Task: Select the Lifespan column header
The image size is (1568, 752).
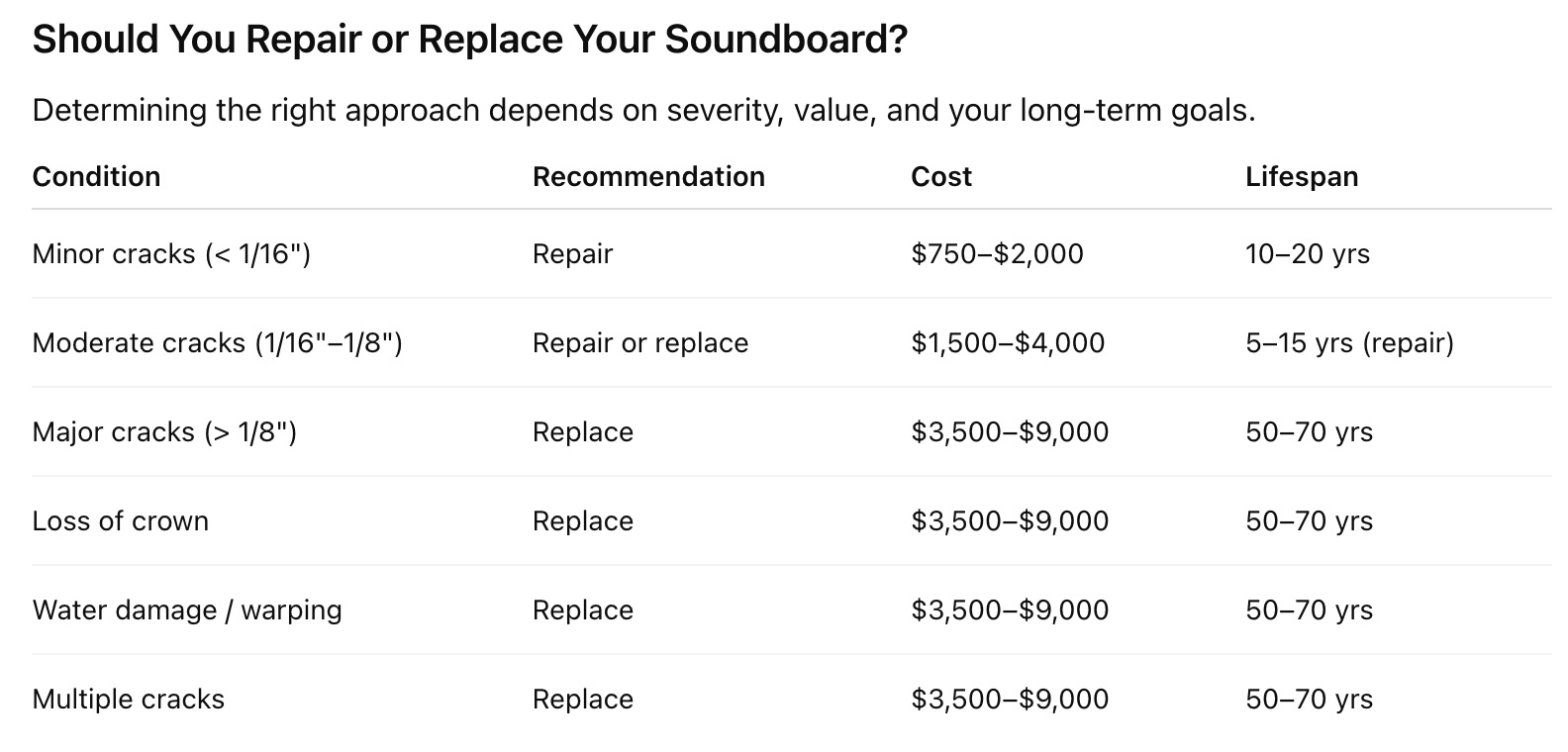Action: coord(1301,176)
